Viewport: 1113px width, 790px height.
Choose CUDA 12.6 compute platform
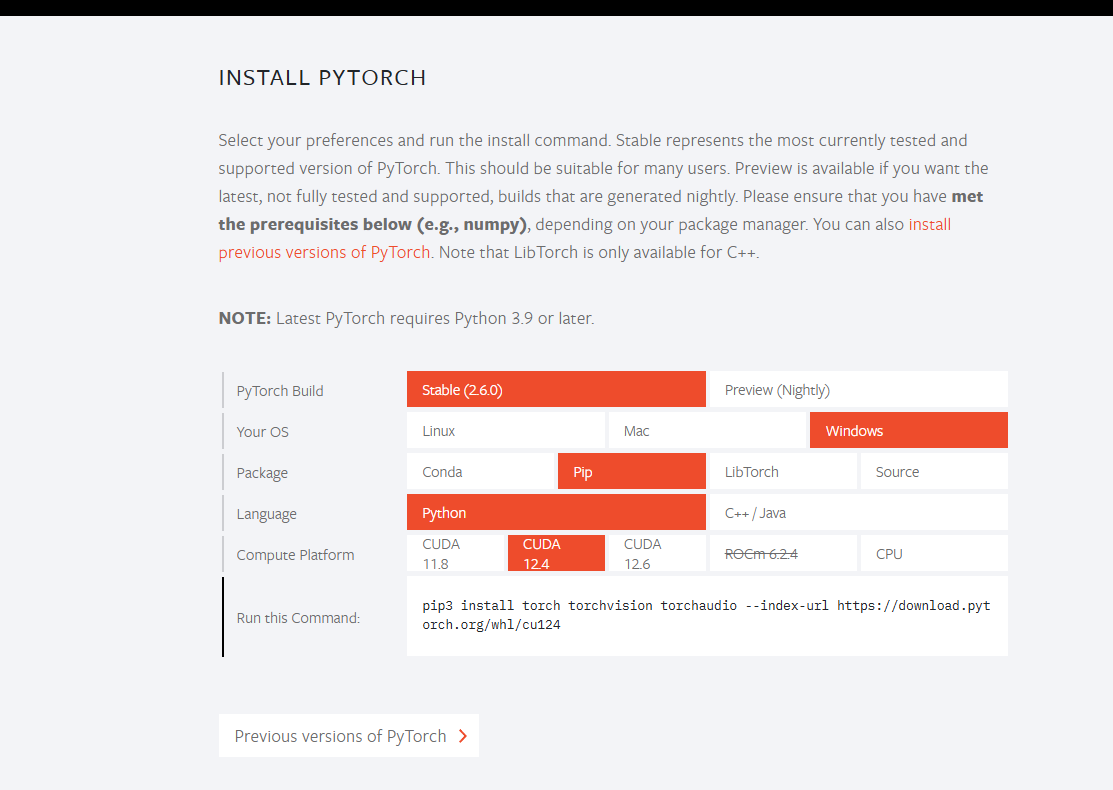coord(657,553)
